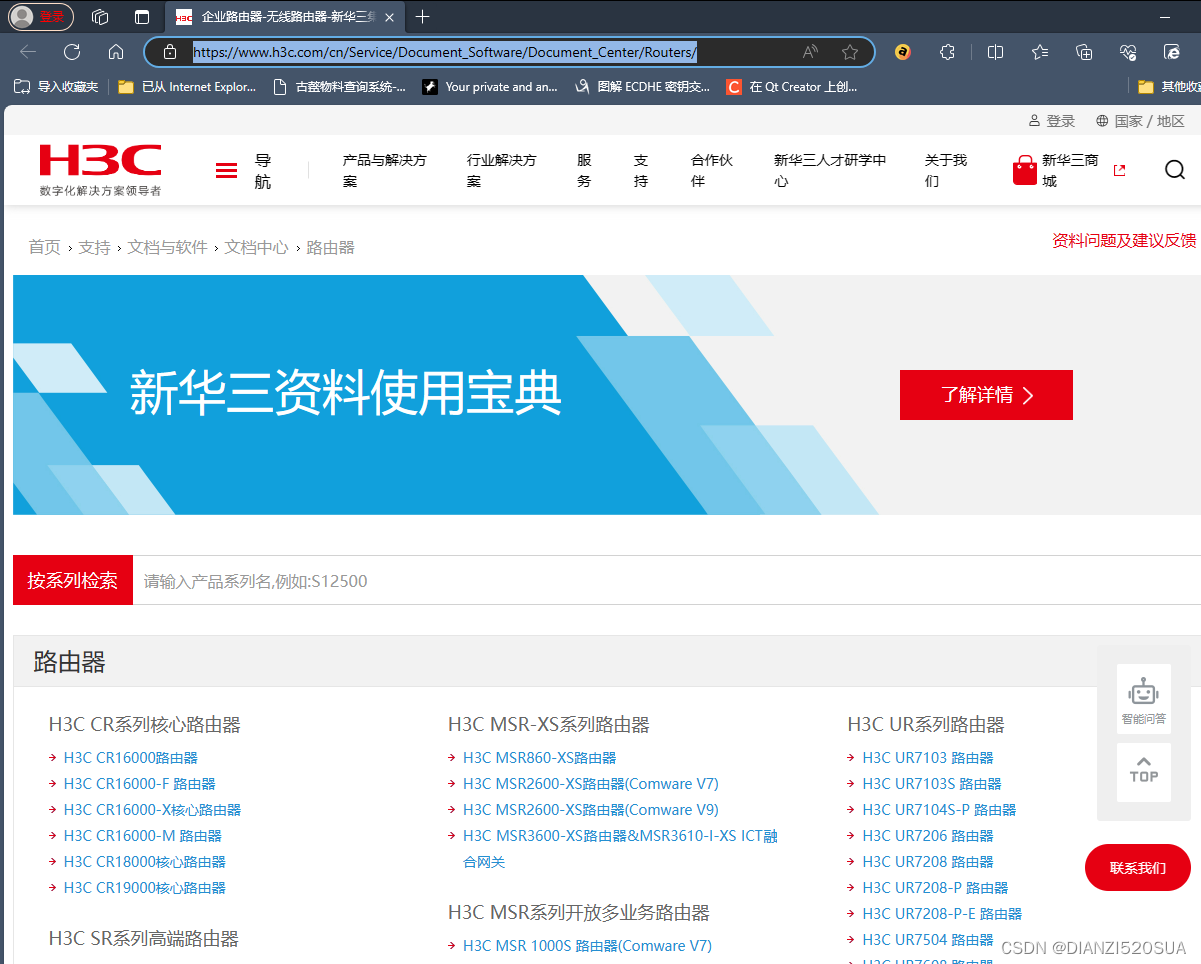Go to 文档与软件 in breadcrumb
This screenshot has height=964, width=1201.
point(167,247)
